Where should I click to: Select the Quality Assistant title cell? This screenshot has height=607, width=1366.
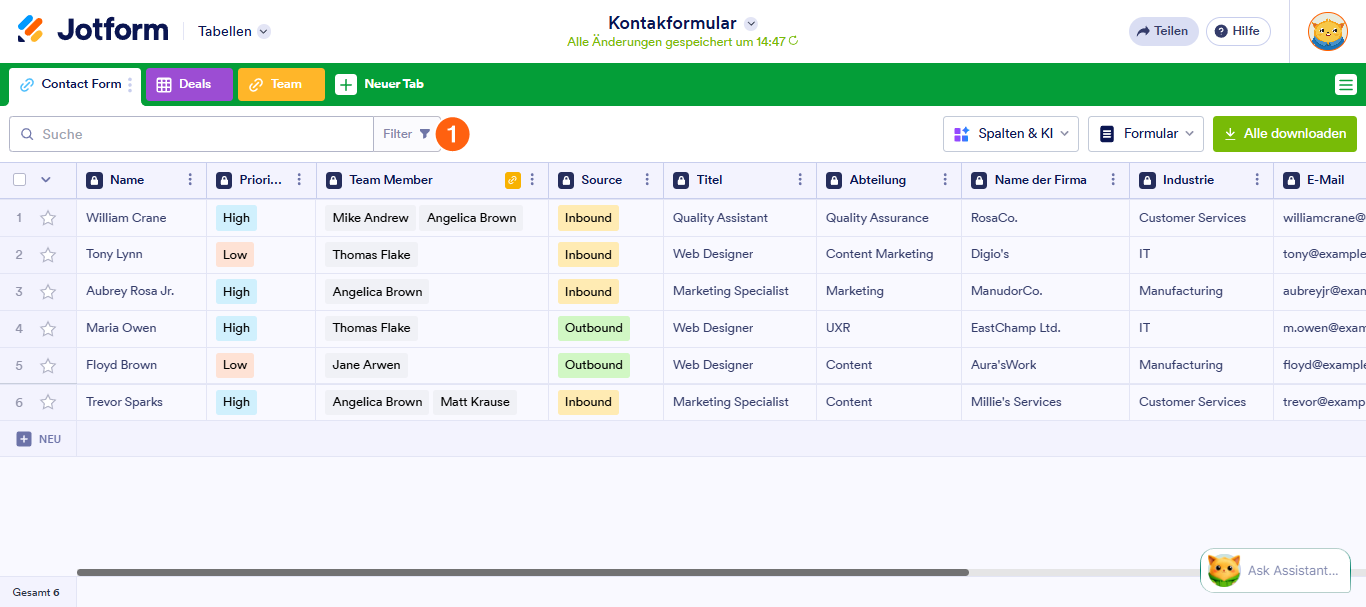[740, 218]
